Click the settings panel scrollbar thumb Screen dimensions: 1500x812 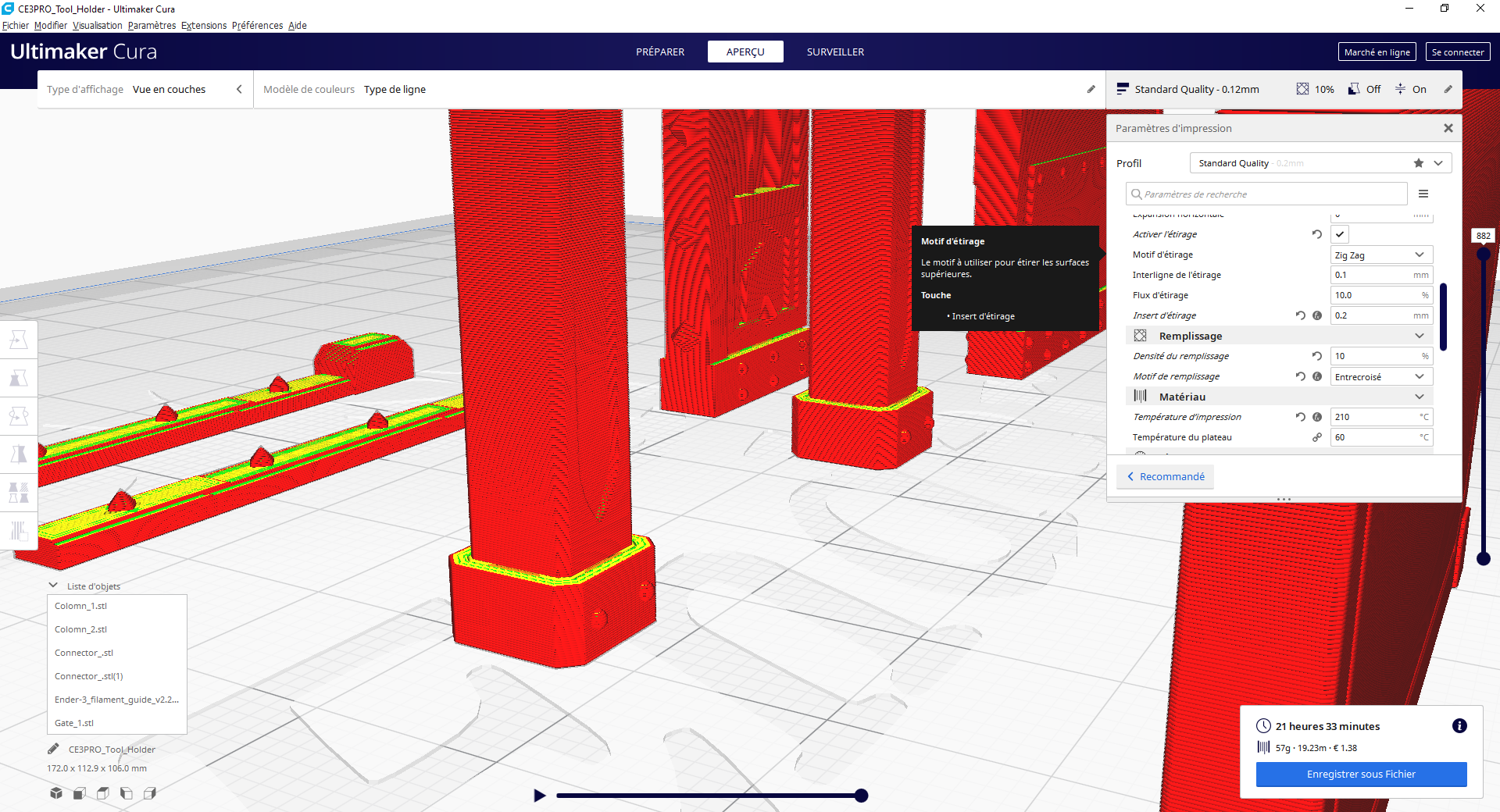(1443, 317)
